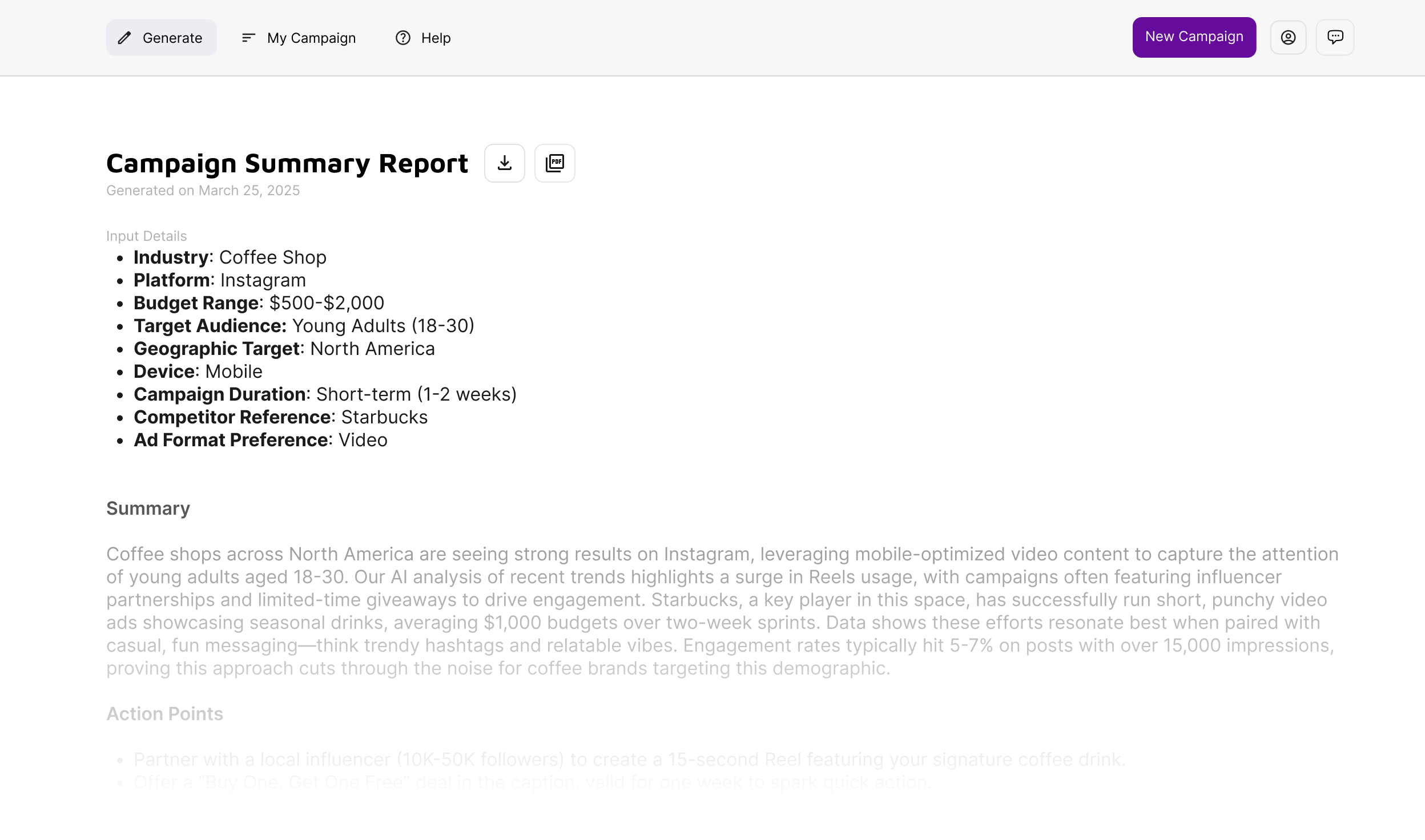This screenshot has height=840, width=1425.
Task: Open the Help menu label
Action: click(436, 38)
